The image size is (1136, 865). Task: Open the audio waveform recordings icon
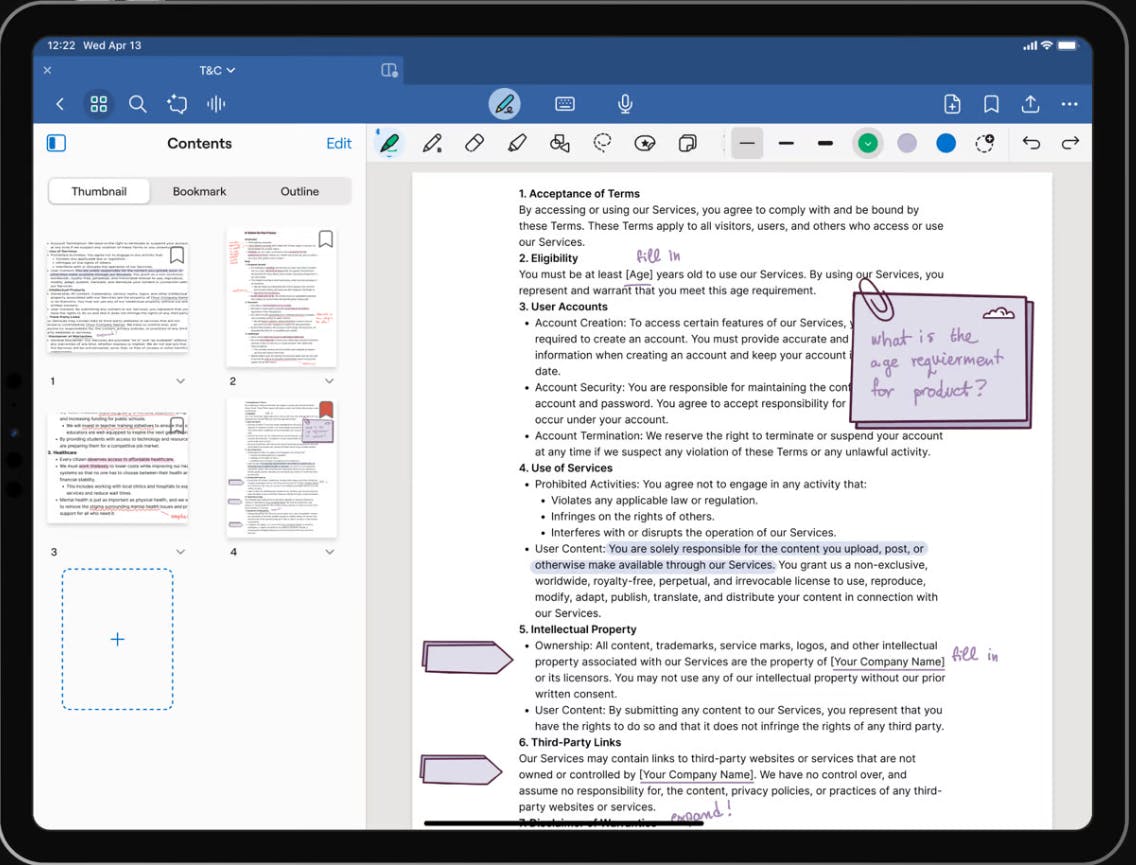pyautogui.click(x=216, y=104)
